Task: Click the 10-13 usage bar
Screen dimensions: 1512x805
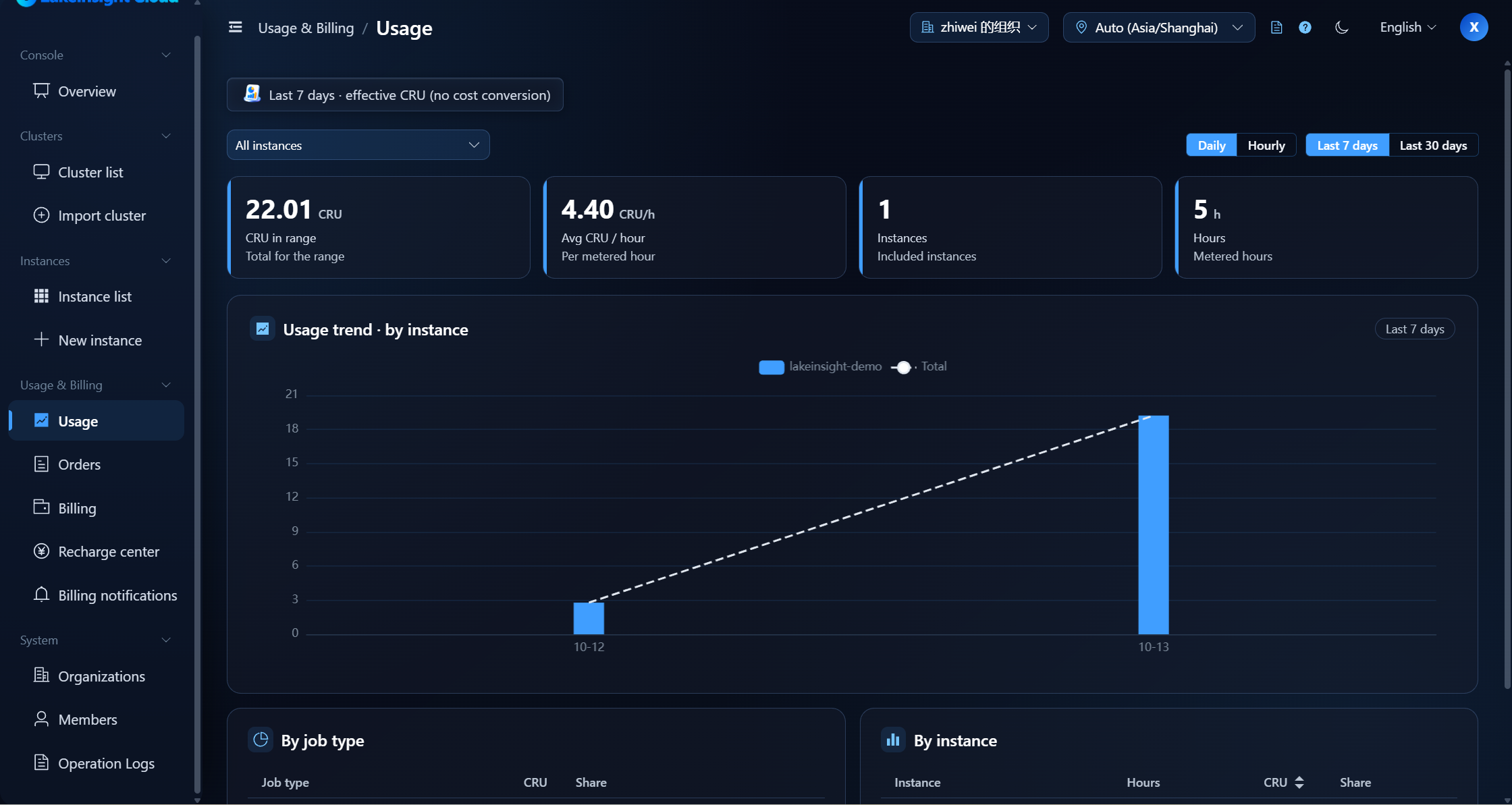Action: pos(1153,524)
